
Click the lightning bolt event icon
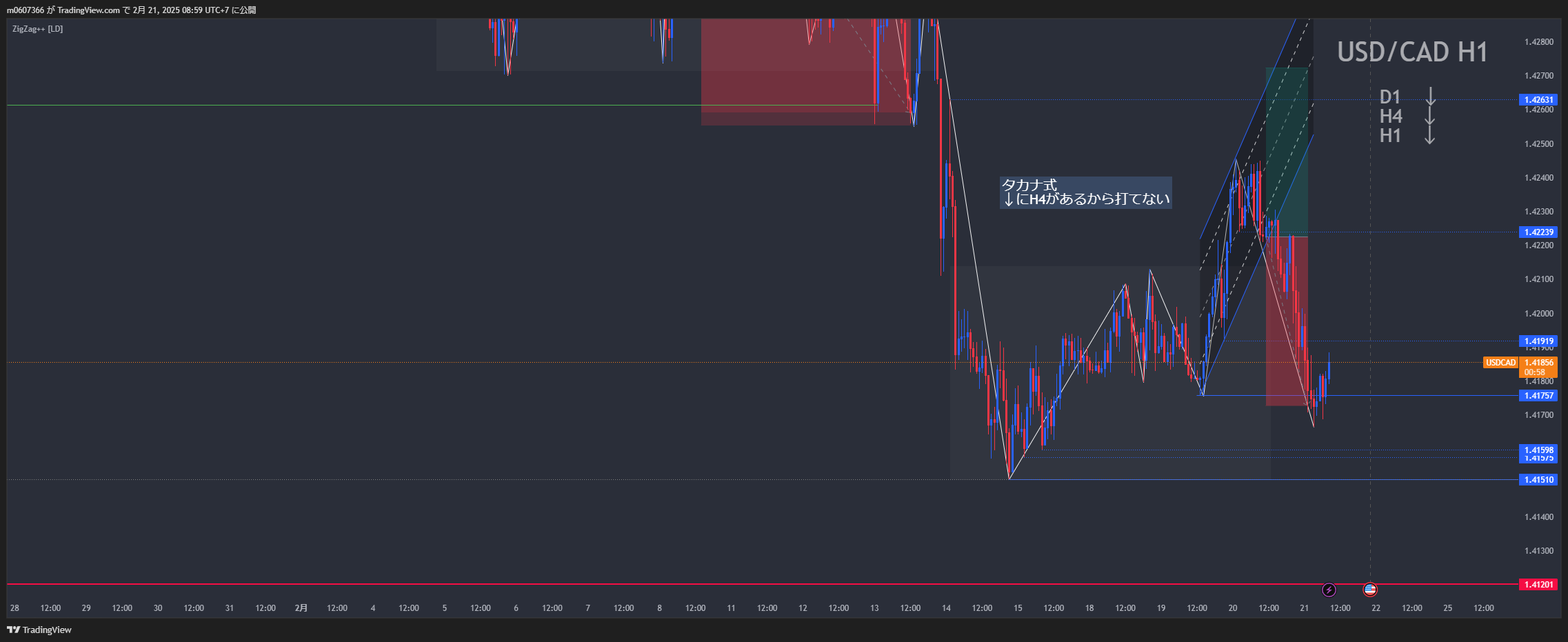[1329, 590]
